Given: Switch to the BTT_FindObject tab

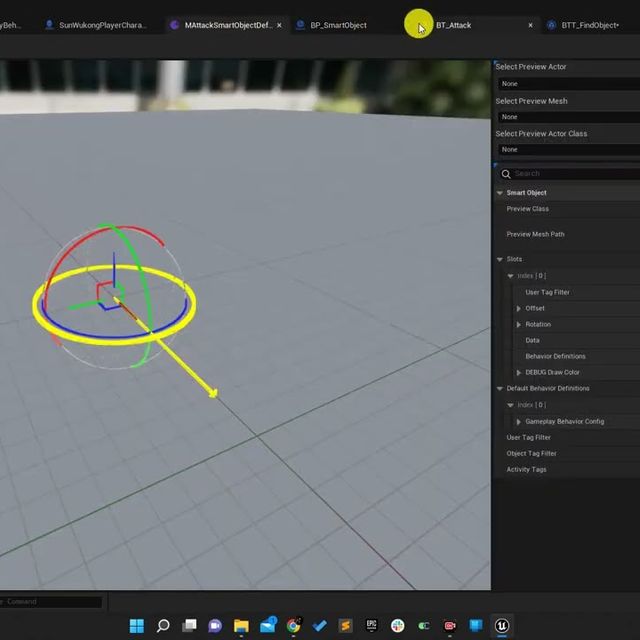Looking at the screenshot, I should pyautogui.click(x=590, y=25).
